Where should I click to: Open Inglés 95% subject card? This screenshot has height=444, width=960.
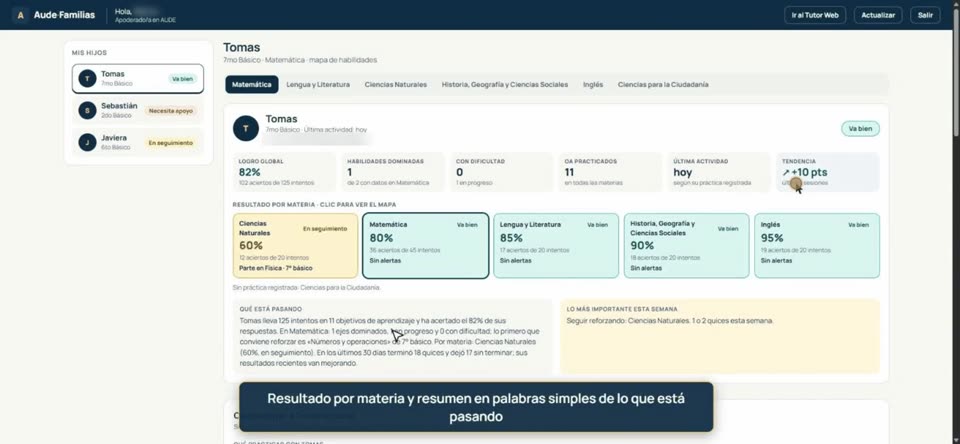point(817,246)
